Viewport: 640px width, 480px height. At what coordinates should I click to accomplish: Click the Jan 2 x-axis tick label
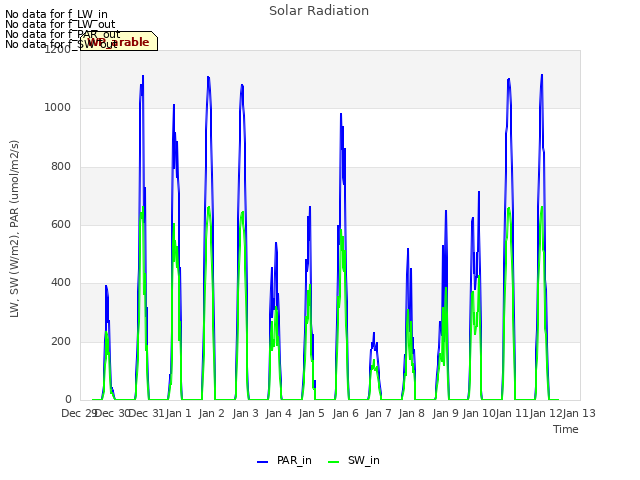tap(212, 413)
